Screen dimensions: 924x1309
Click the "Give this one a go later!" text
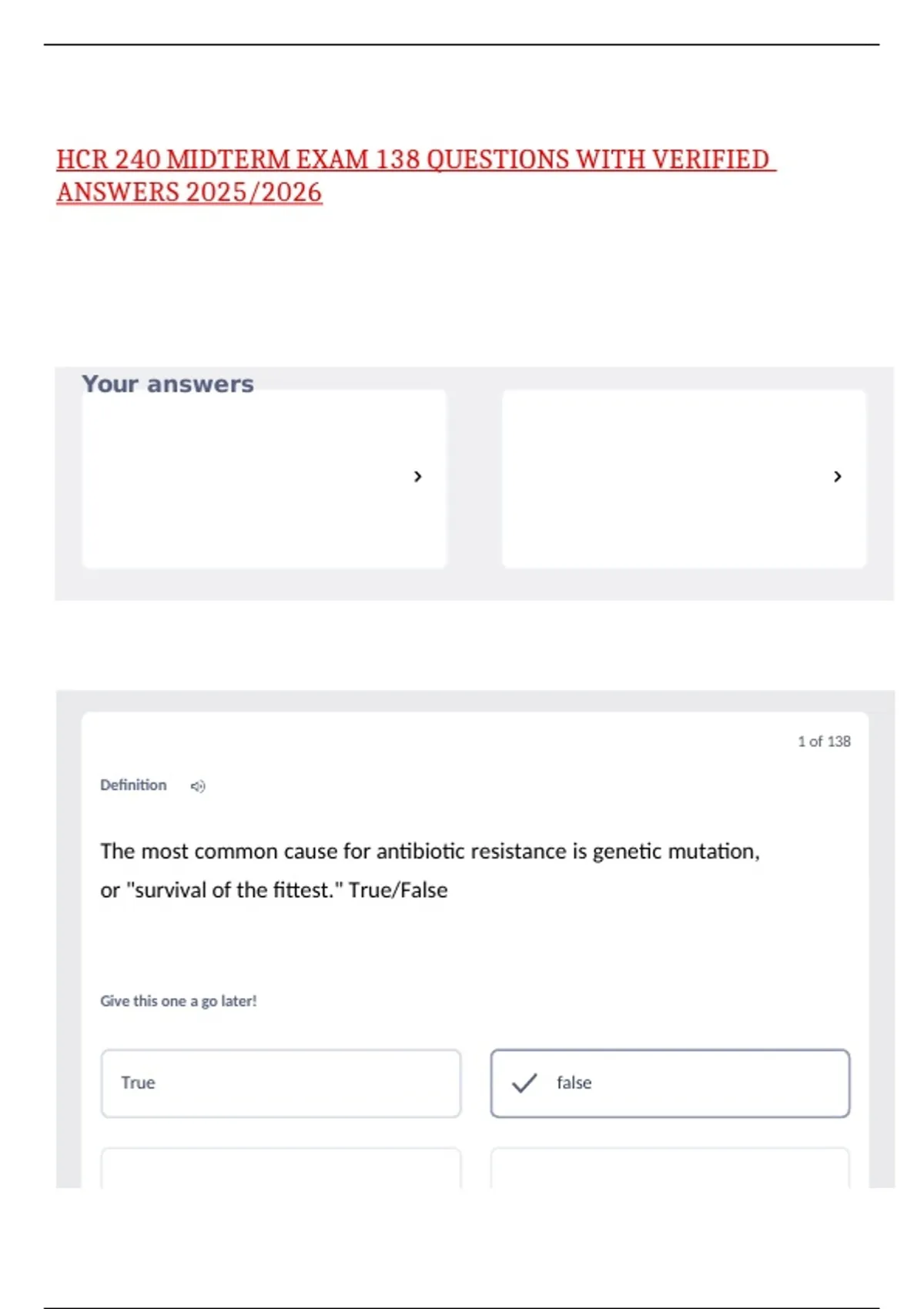pos(179,1001)
